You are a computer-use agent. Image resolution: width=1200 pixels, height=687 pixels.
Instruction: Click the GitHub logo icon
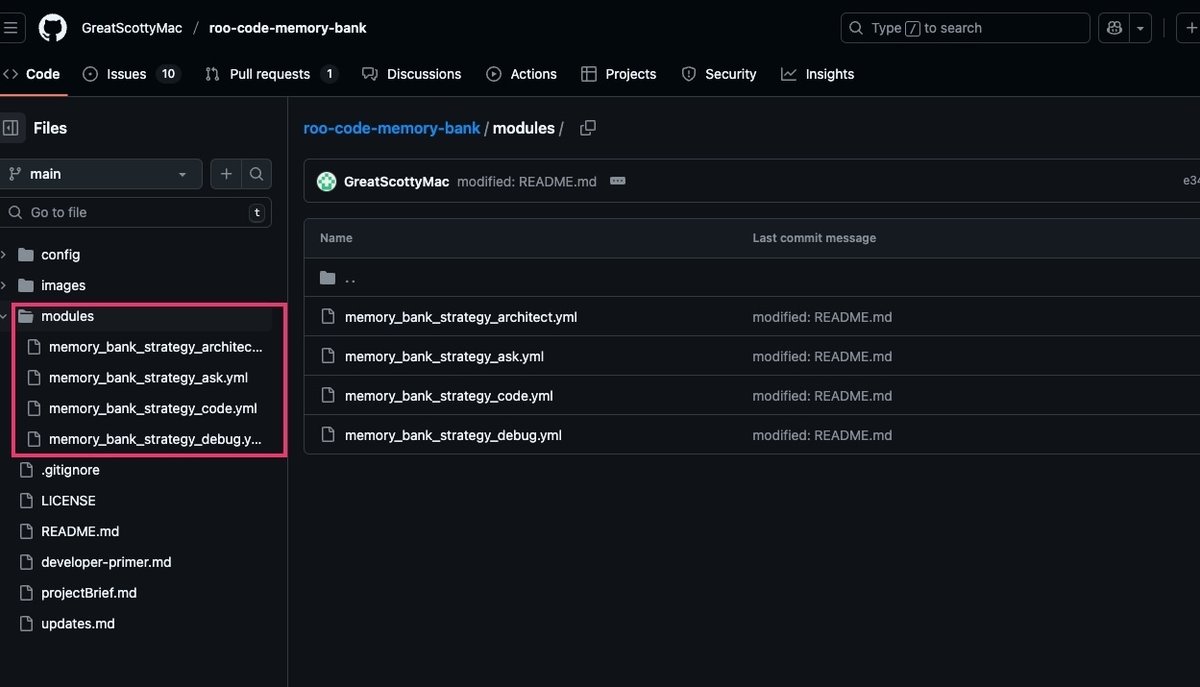click(52, 28)
